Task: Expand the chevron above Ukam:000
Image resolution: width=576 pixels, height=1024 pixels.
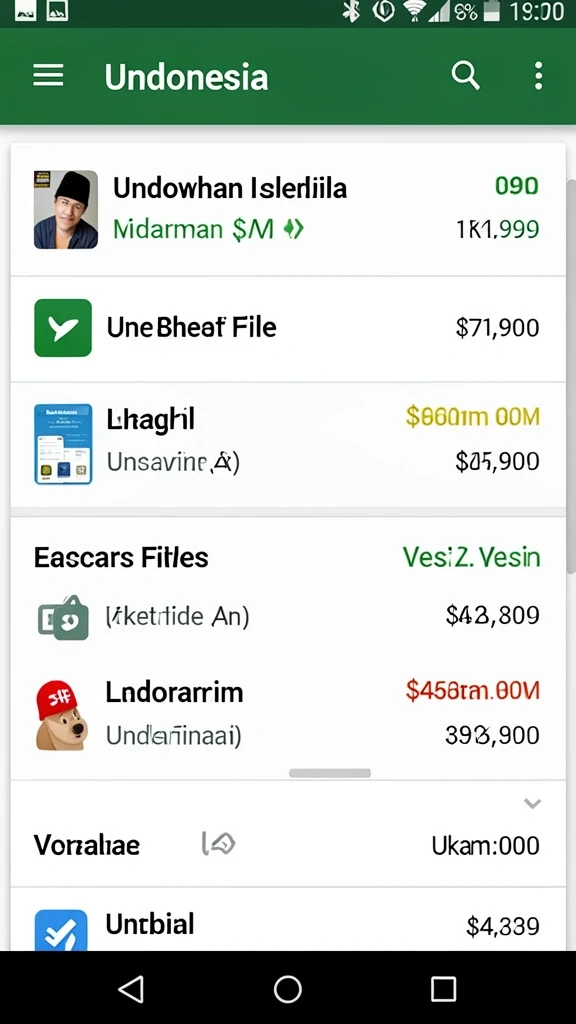Action: (532, 803)
